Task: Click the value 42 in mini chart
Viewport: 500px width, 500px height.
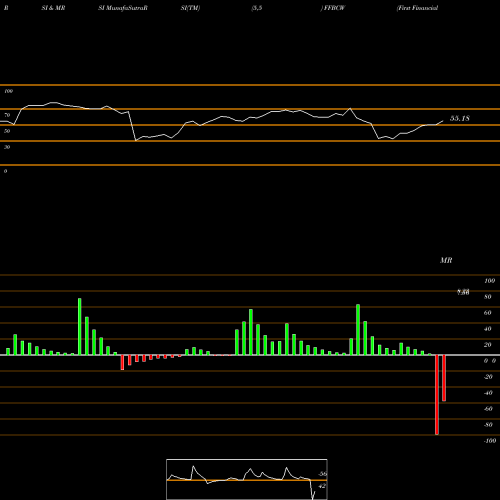Action: pos(322,486)
